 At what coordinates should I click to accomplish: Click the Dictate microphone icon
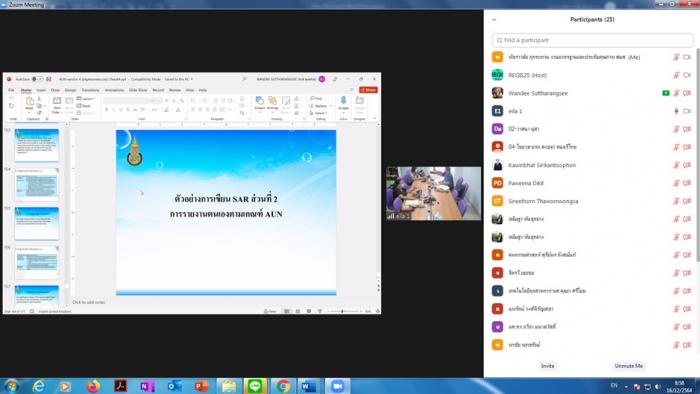tap(343, 103)
